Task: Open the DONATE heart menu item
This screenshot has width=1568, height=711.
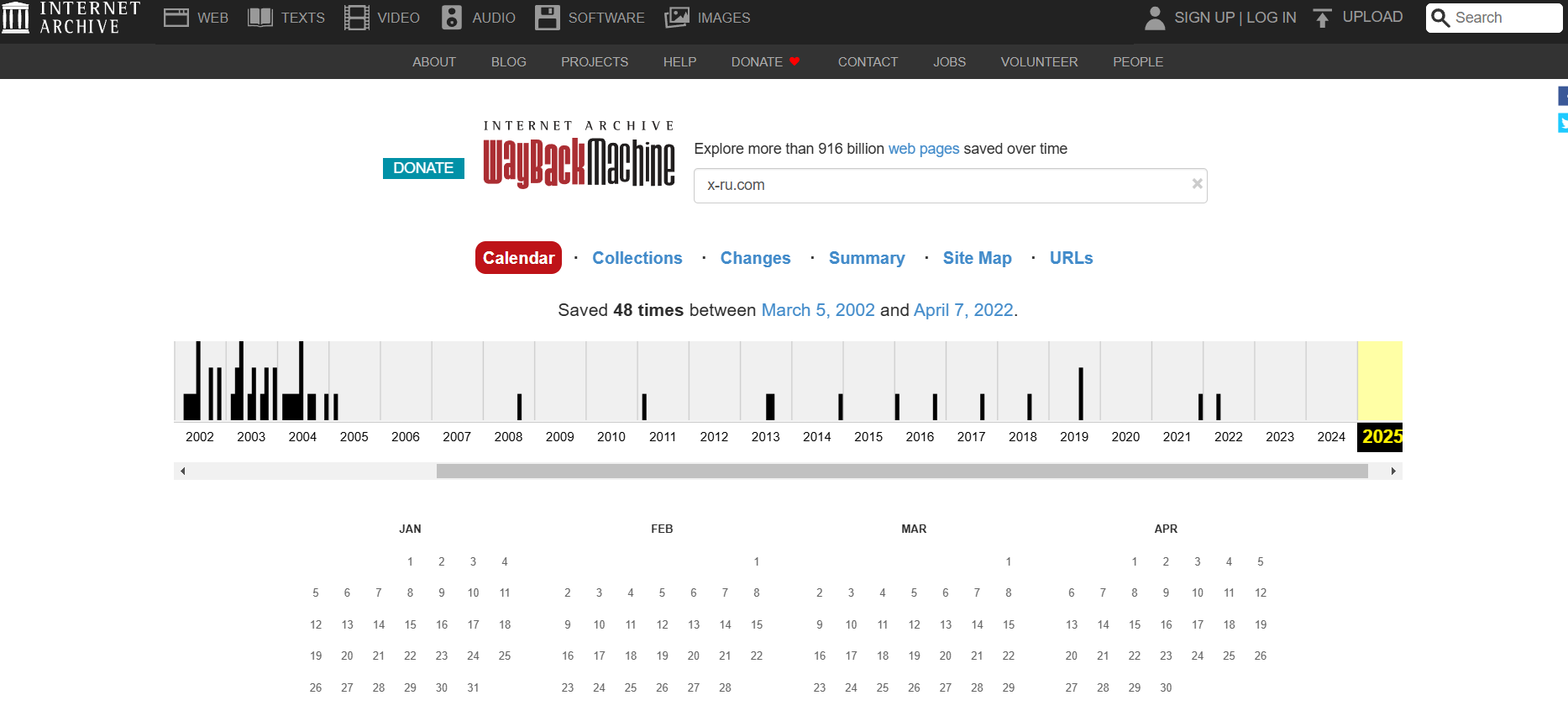Action: click(766, 62)
